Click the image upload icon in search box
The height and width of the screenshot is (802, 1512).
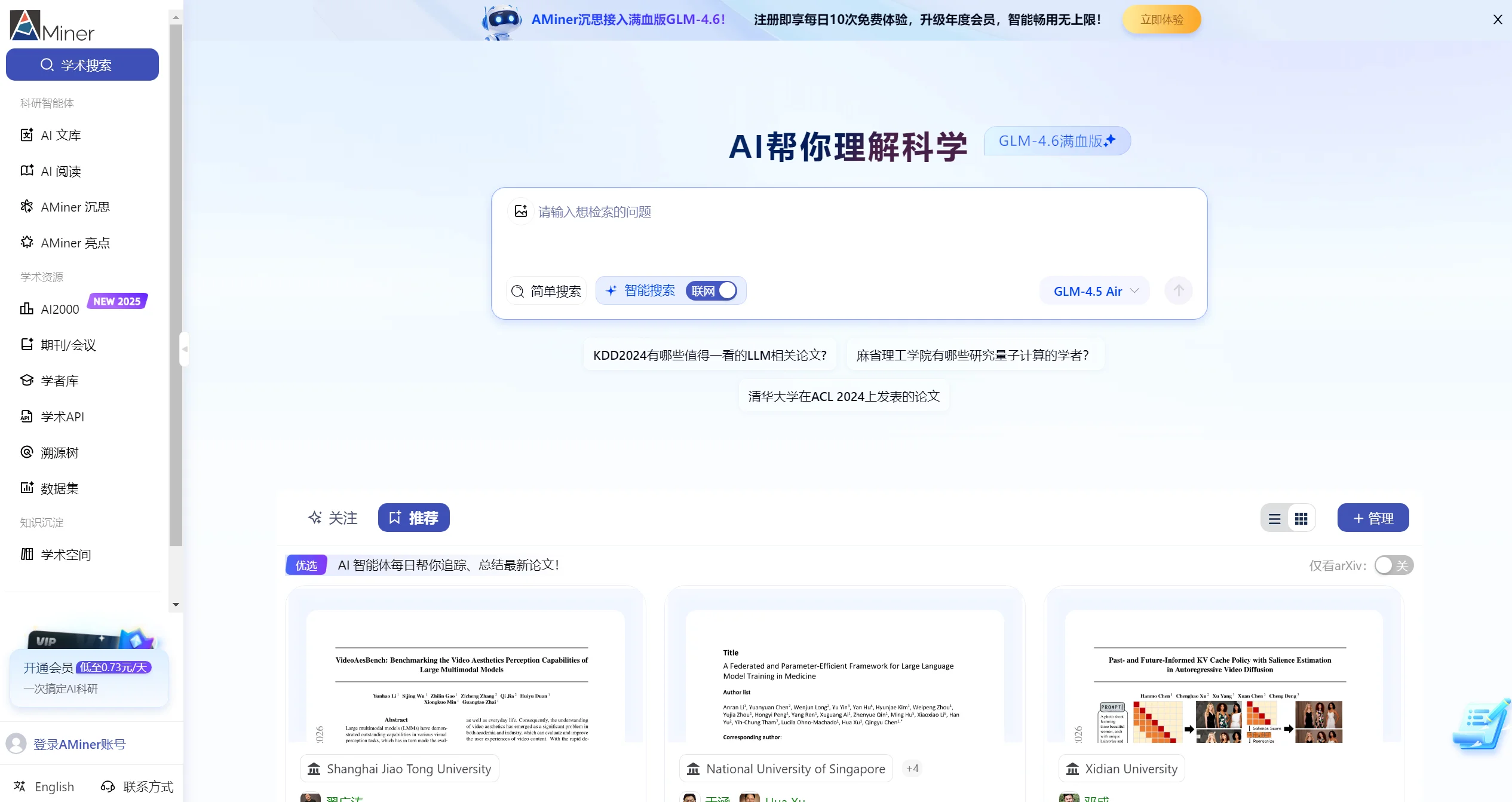(520, 211)
